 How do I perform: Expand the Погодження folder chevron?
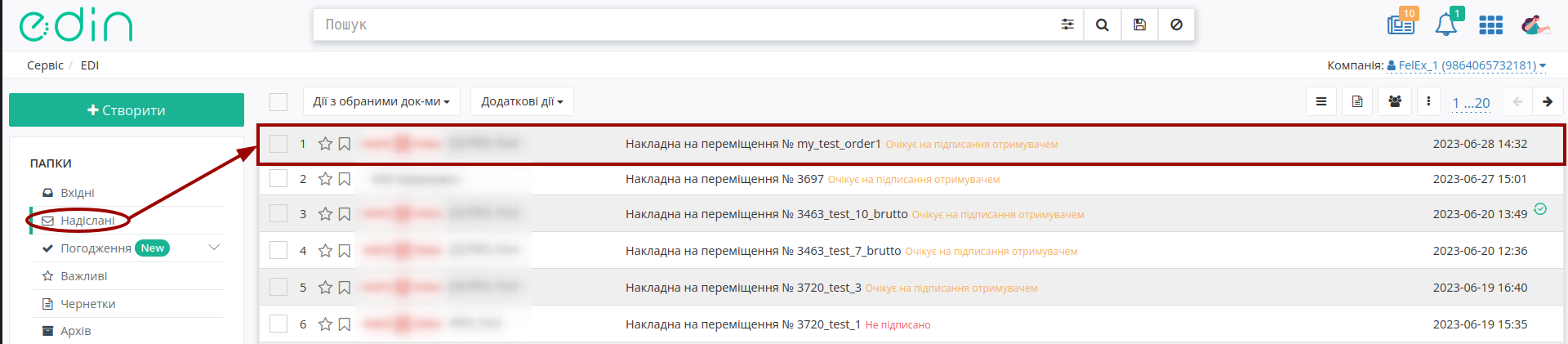pos(214,248)
